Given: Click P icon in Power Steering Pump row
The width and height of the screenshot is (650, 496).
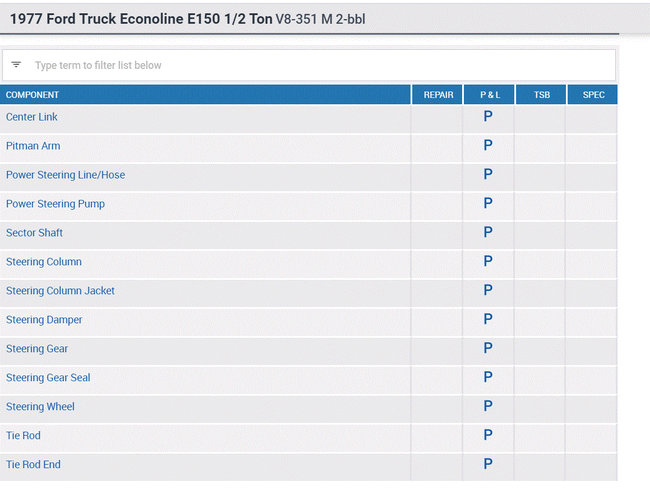Looking at the screenshot, I should point(488,204).
